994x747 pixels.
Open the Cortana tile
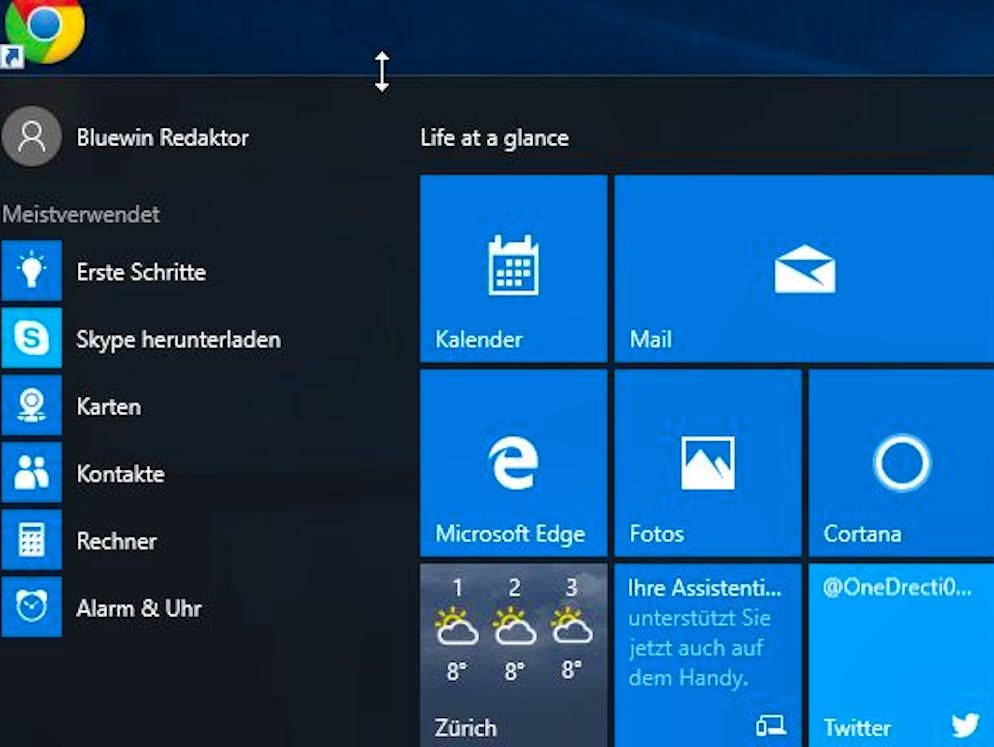point(901,463)
